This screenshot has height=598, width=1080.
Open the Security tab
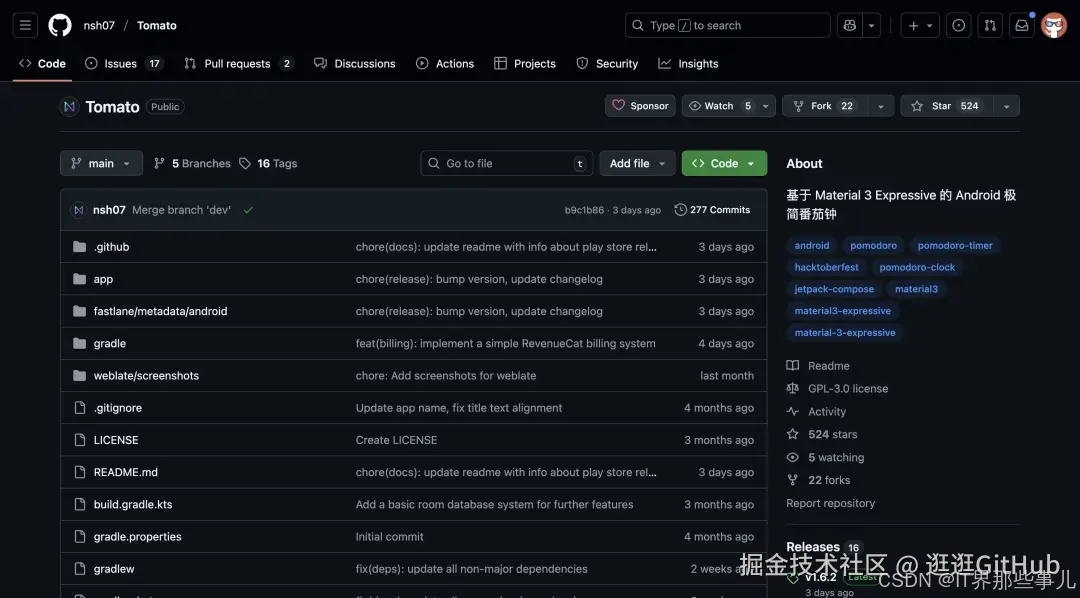coord(607,63)
